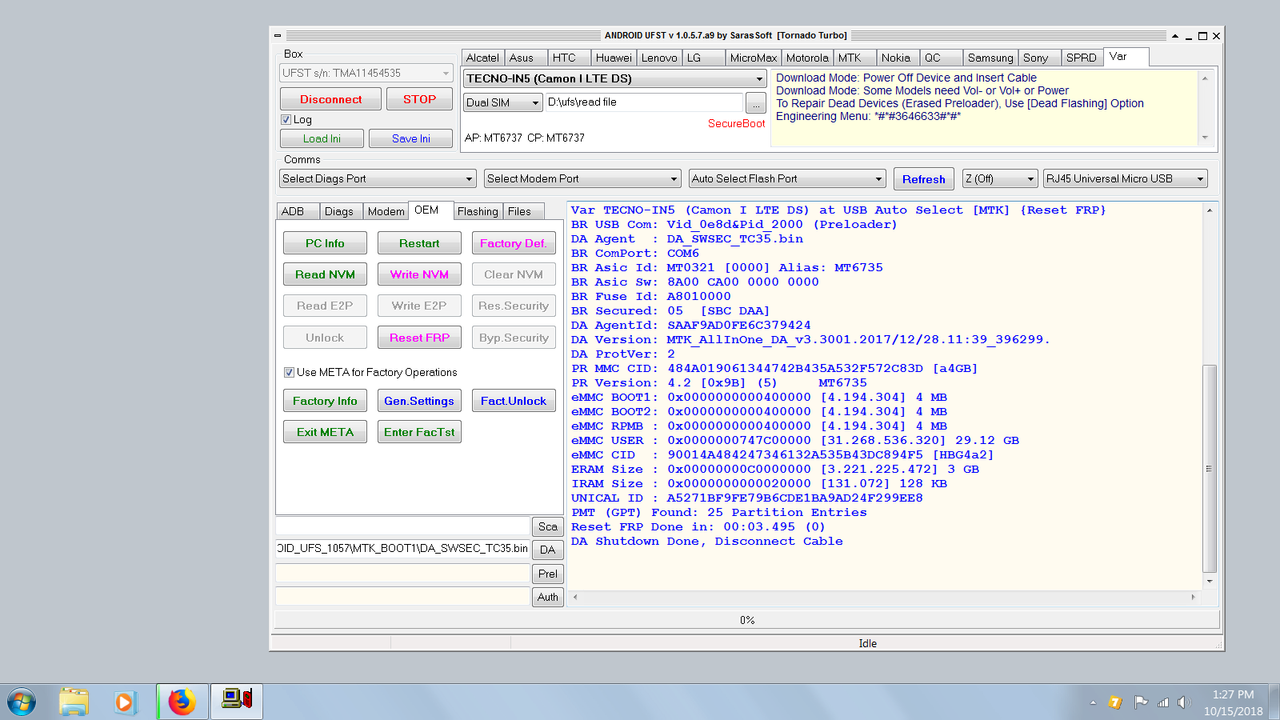Open Action Center flag tray icon
1280x720 pixels.
click(x=1139, y=702)
